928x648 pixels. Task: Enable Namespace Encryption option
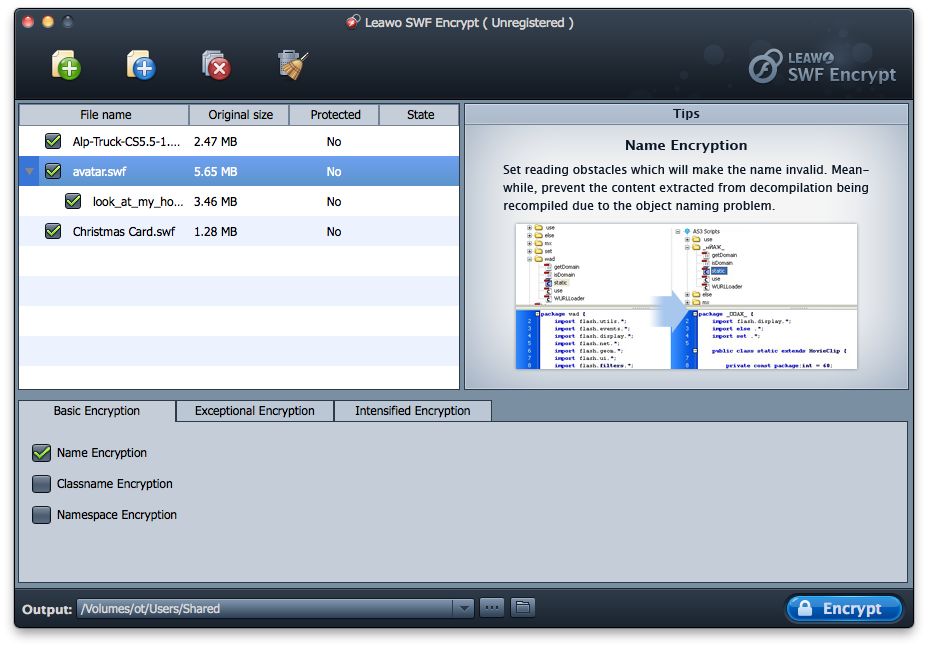click(x=41, y=515)
